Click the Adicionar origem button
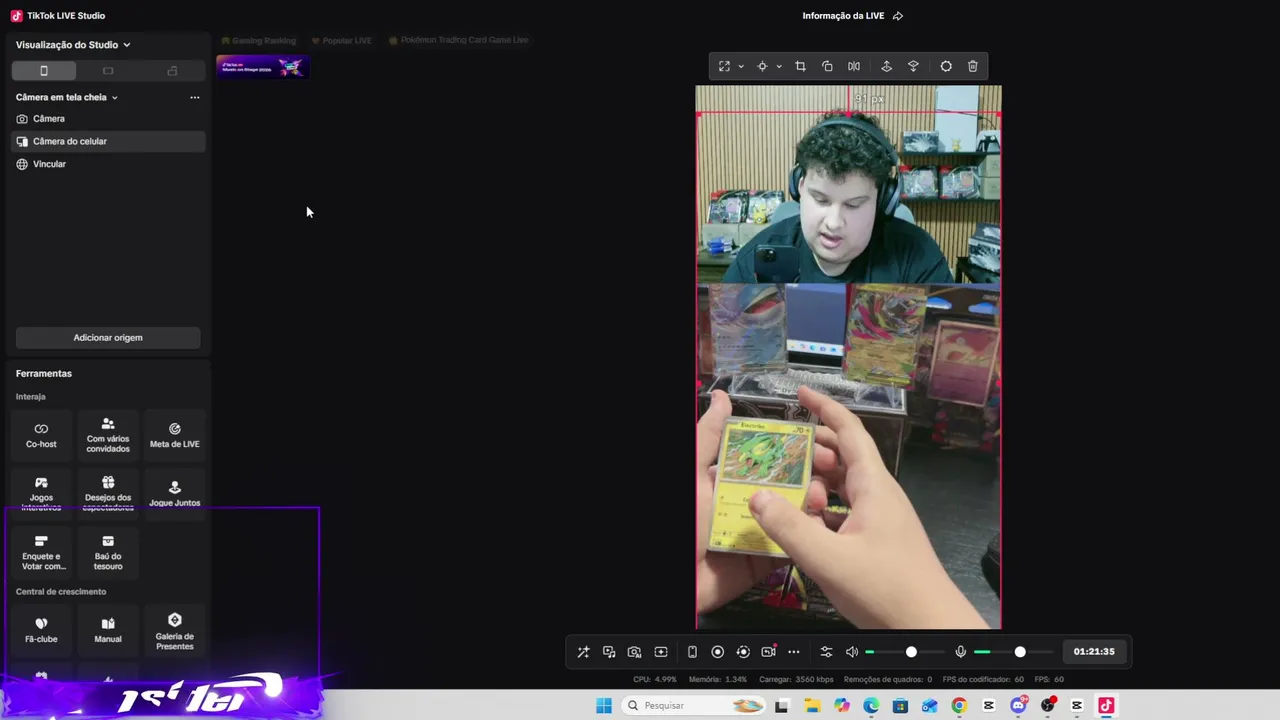 point(108,338)
